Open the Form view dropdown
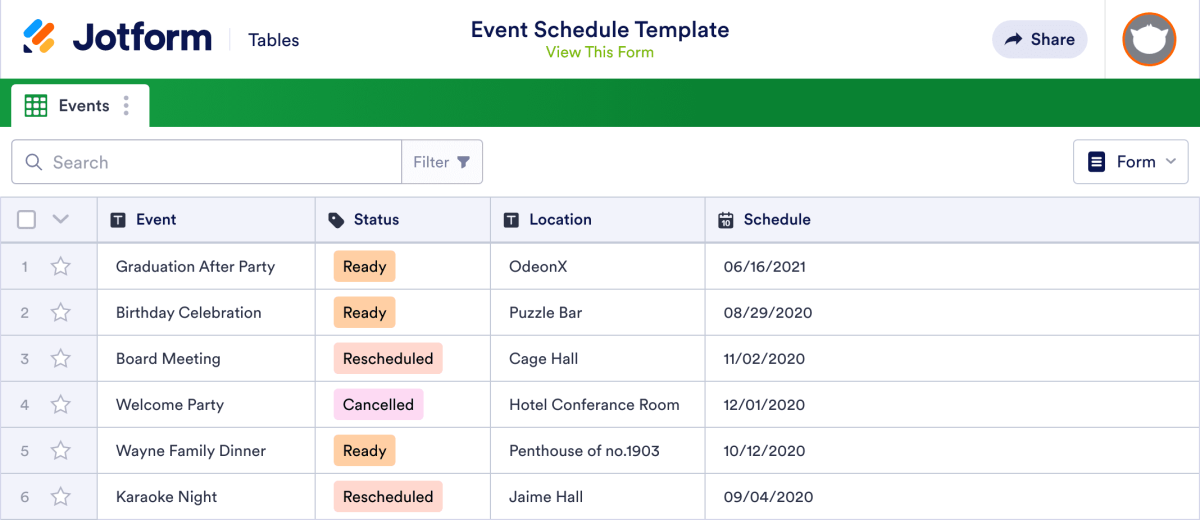This screenshot has height=520, width=1200. [1131, 162]
